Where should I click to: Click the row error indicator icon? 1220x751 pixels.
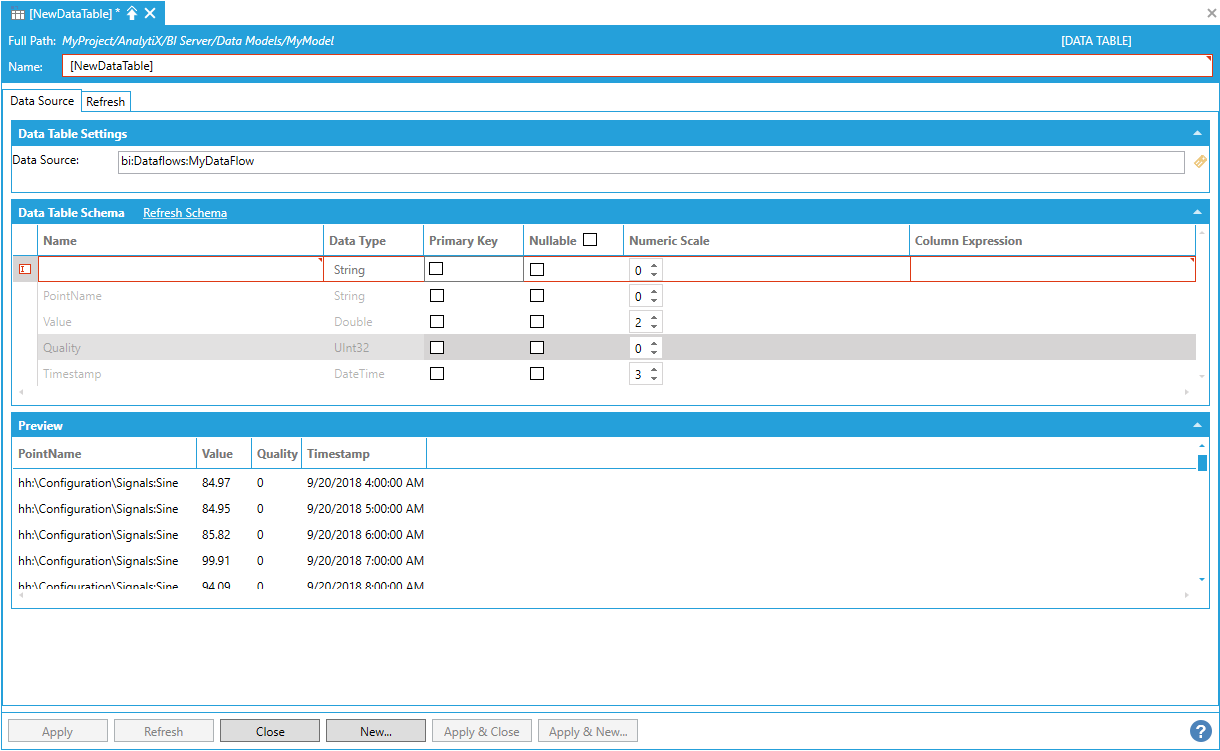tap(25, 269)
